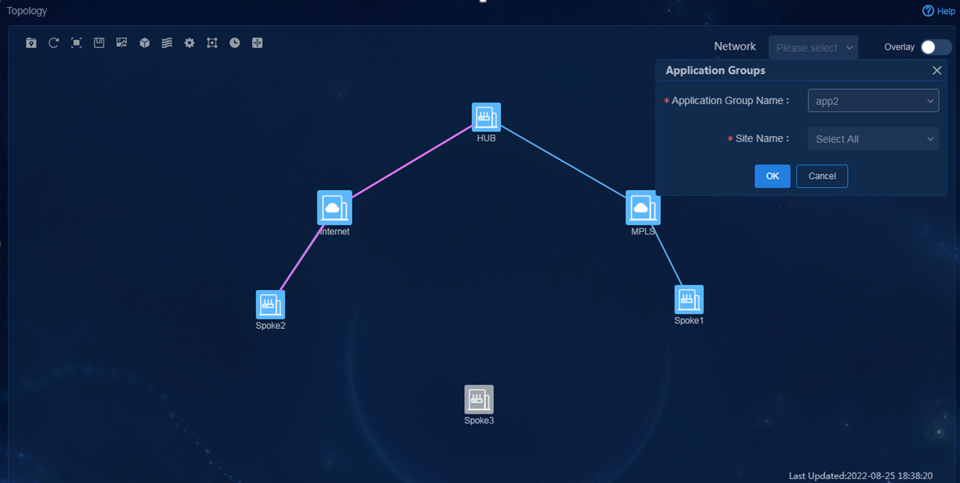The image size is (960, 483).
Task: Select the Internet cloud node
Action: tap(334, 208)
